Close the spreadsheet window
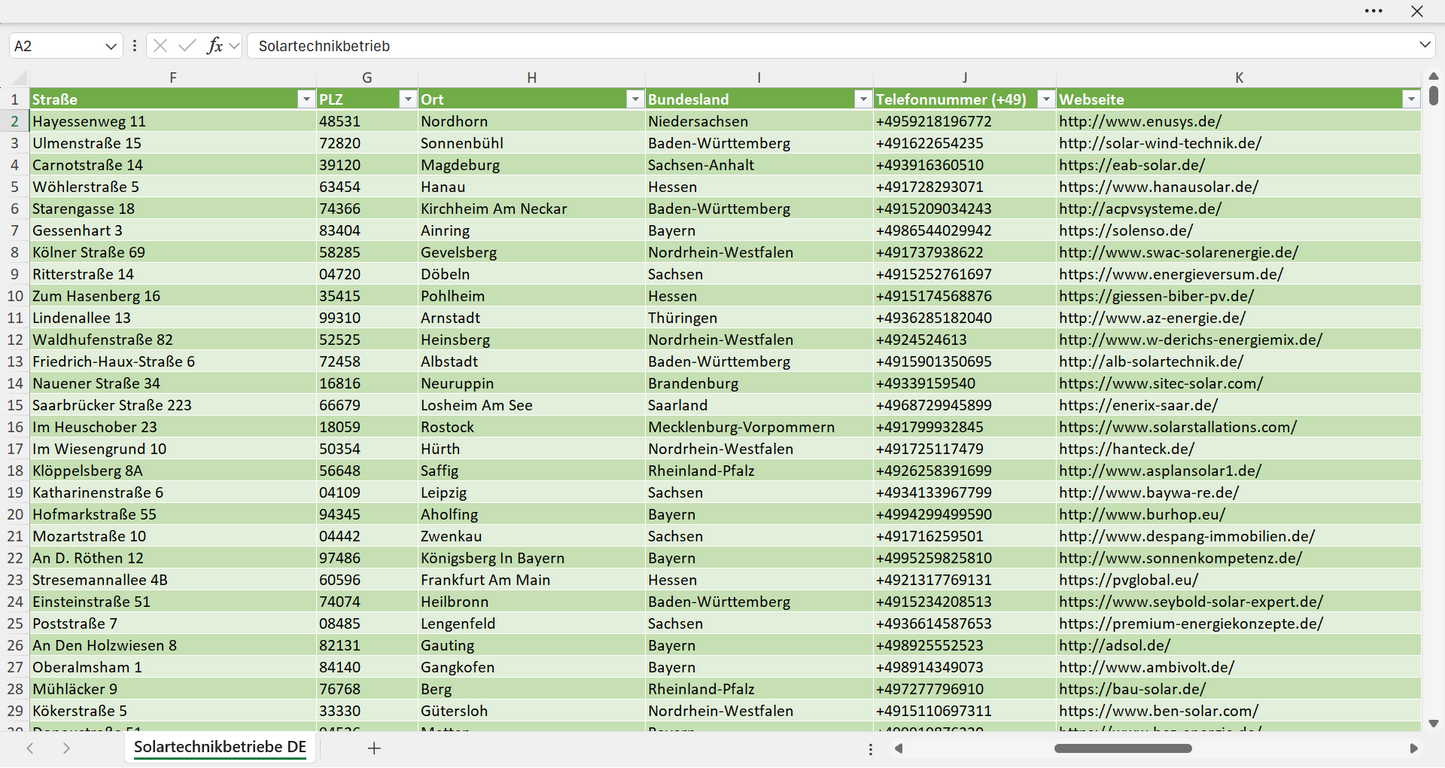Image resolution: width=1445 pixels, height=768 pixels. click(1417, 11)
